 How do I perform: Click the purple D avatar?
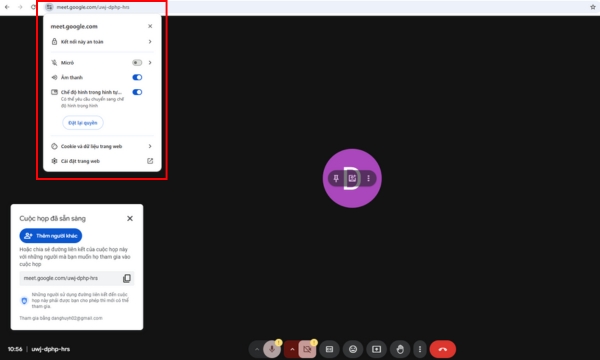point(352,178)
